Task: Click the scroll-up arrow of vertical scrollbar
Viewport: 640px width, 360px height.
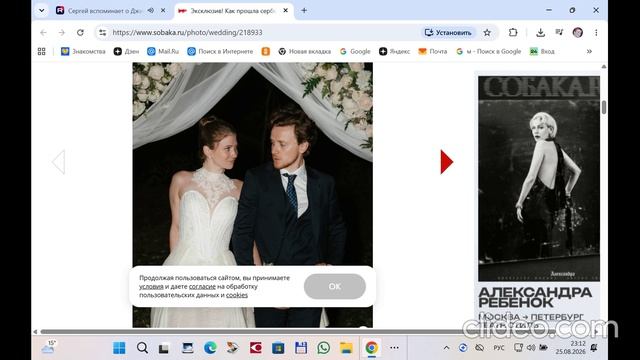Action: (604, 66)
